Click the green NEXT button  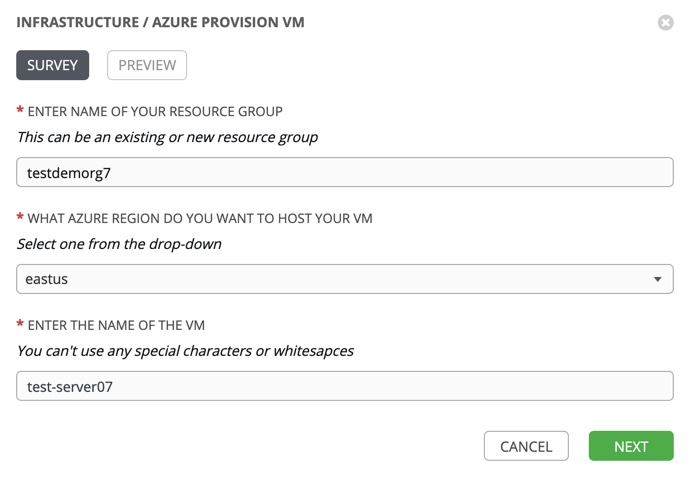point(631,446)
